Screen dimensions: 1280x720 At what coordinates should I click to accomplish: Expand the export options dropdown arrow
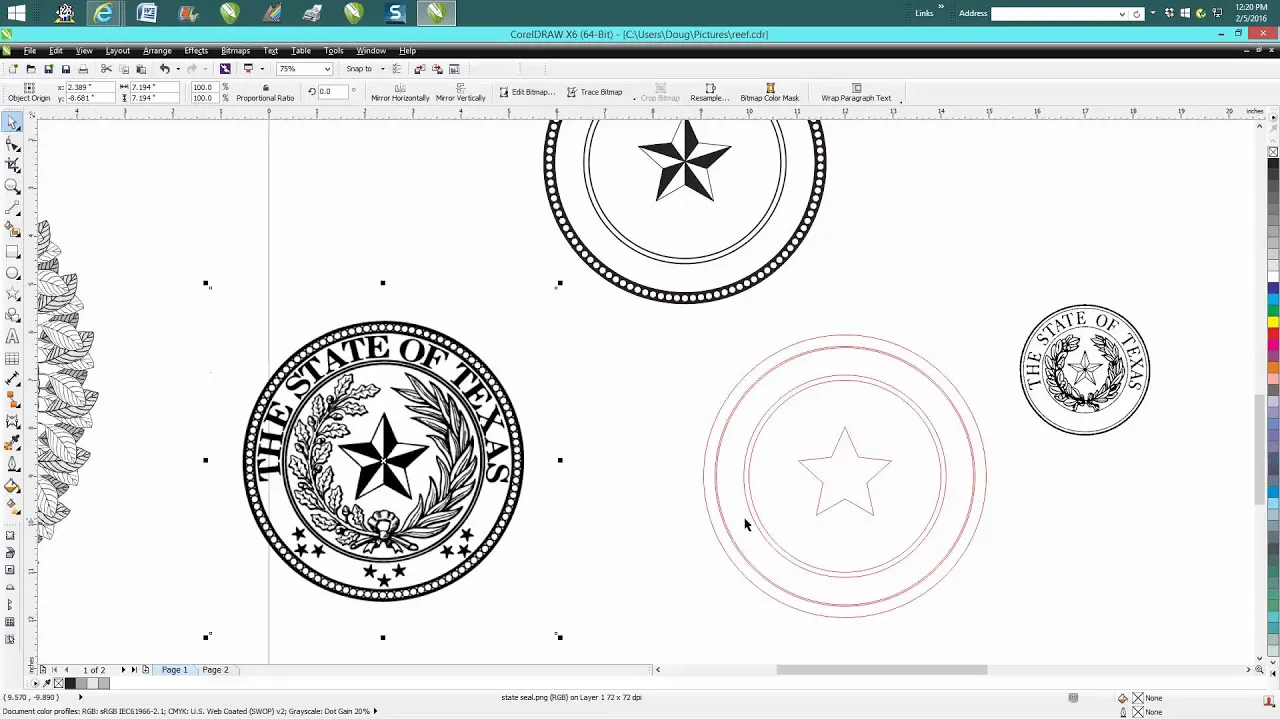262,69
